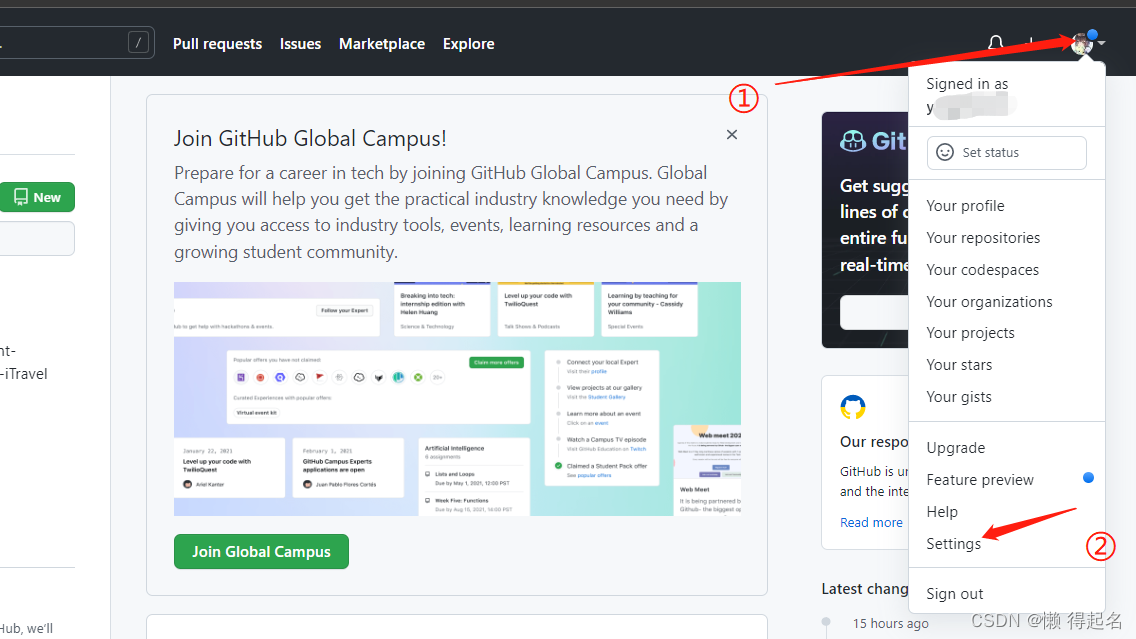Click the 'Signed in as' text
Screen dimensions: 1136x639
[966, 83]
